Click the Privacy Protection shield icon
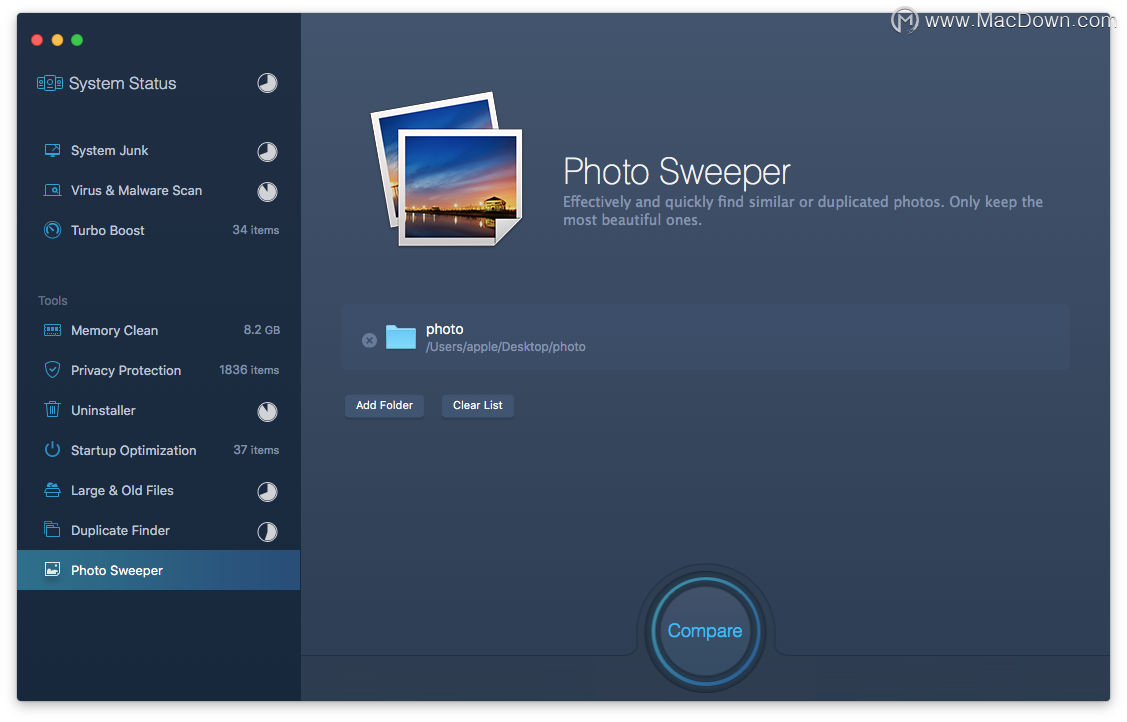Screen dimensions: 1127x722 click(52, 370)
